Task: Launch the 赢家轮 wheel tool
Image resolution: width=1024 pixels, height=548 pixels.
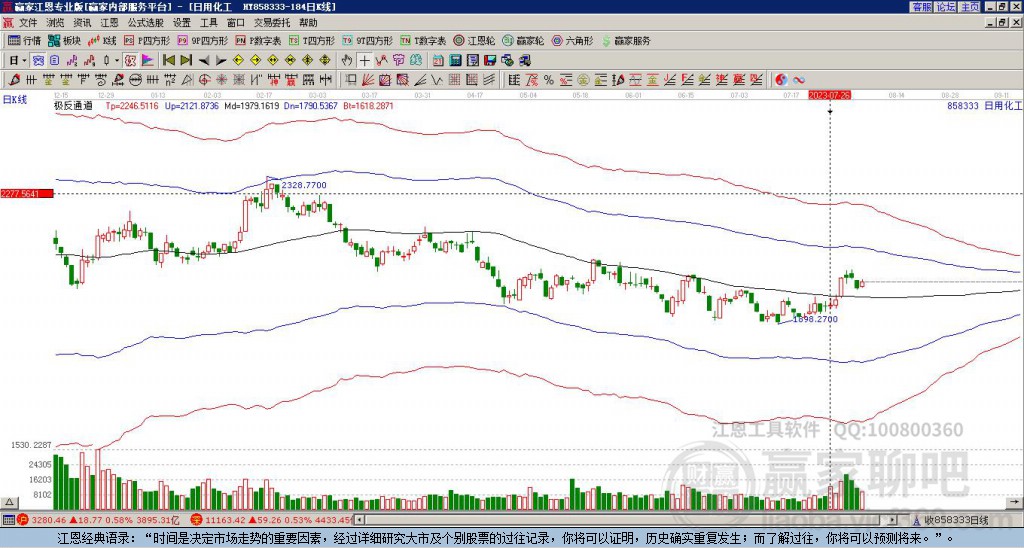Action: pos(523,40)
